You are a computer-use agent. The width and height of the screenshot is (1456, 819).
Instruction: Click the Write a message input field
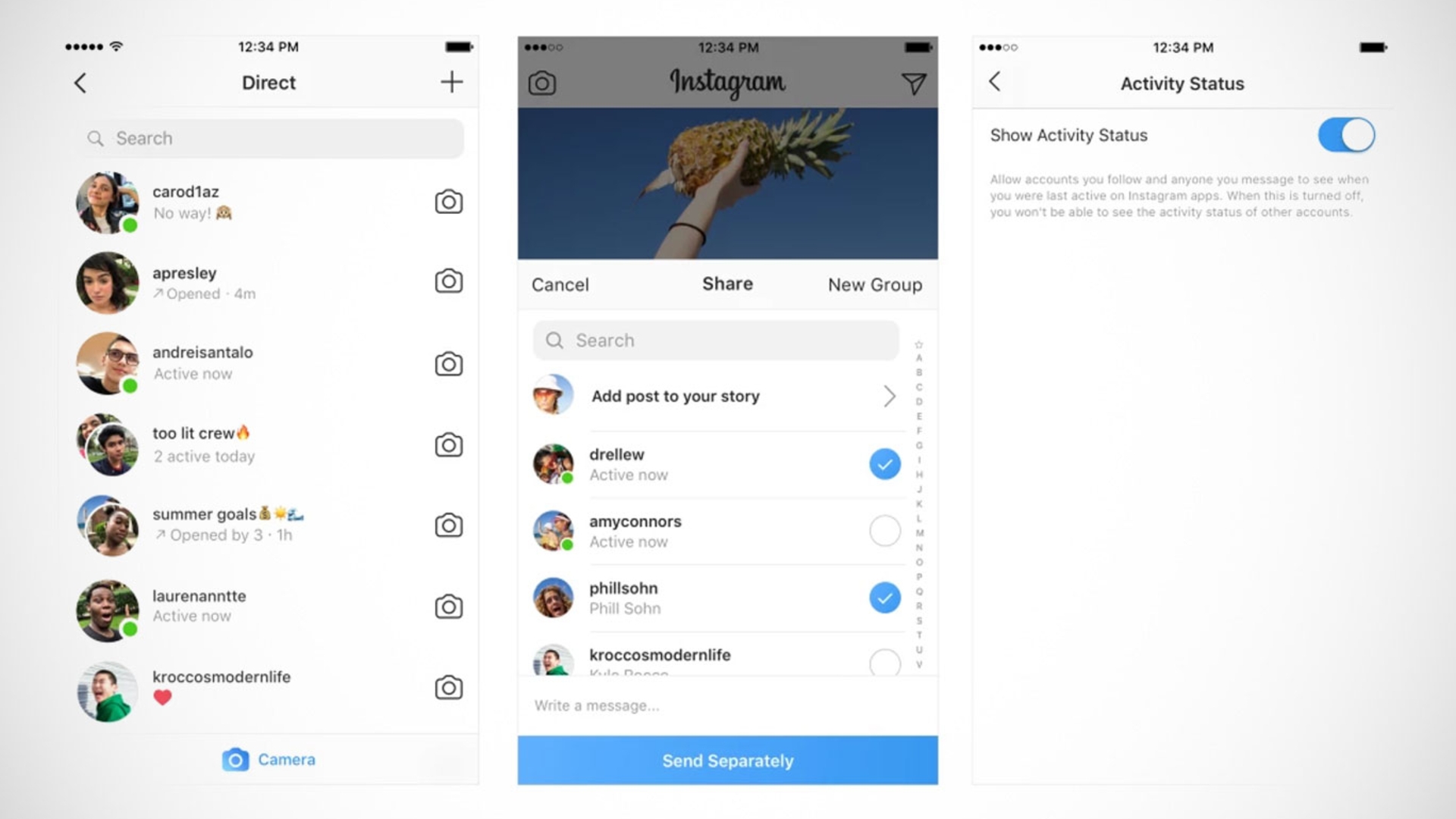[x=727, y=705]
